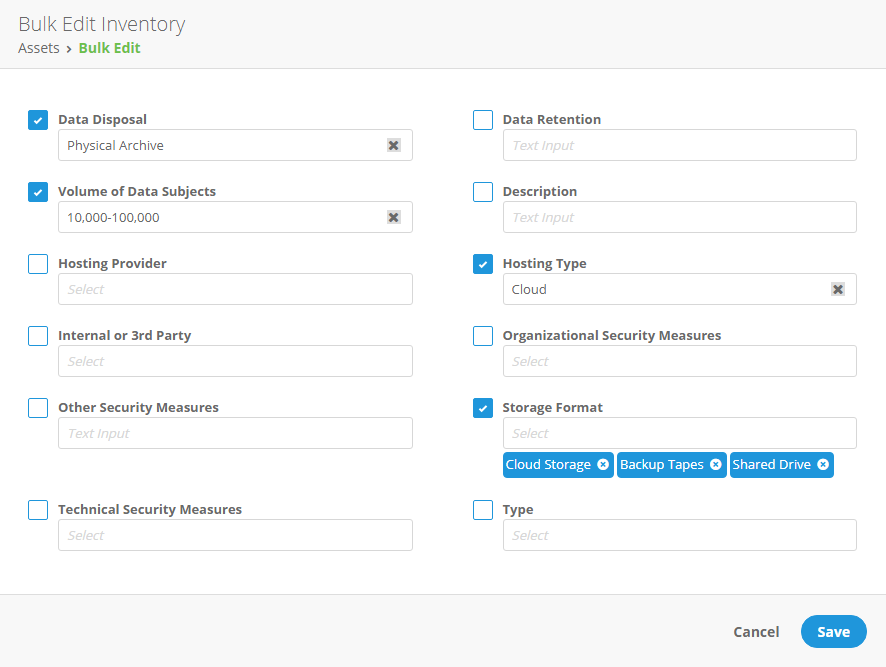Clear the 10,000-100,000 volume value
886x667 pixels.
click(x=393, y=217)
